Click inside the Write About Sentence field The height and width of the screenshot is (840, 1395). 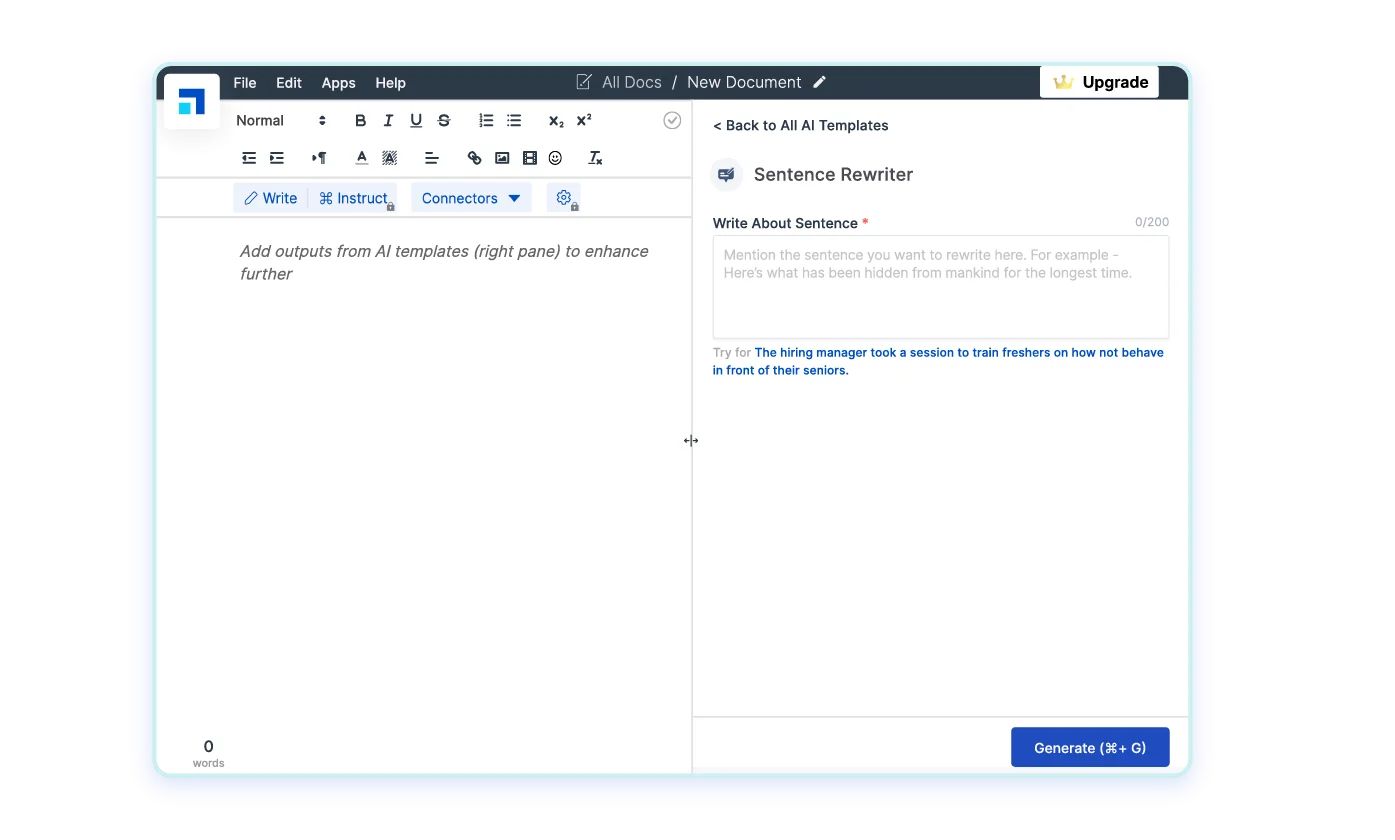click(x=940, y=286)
